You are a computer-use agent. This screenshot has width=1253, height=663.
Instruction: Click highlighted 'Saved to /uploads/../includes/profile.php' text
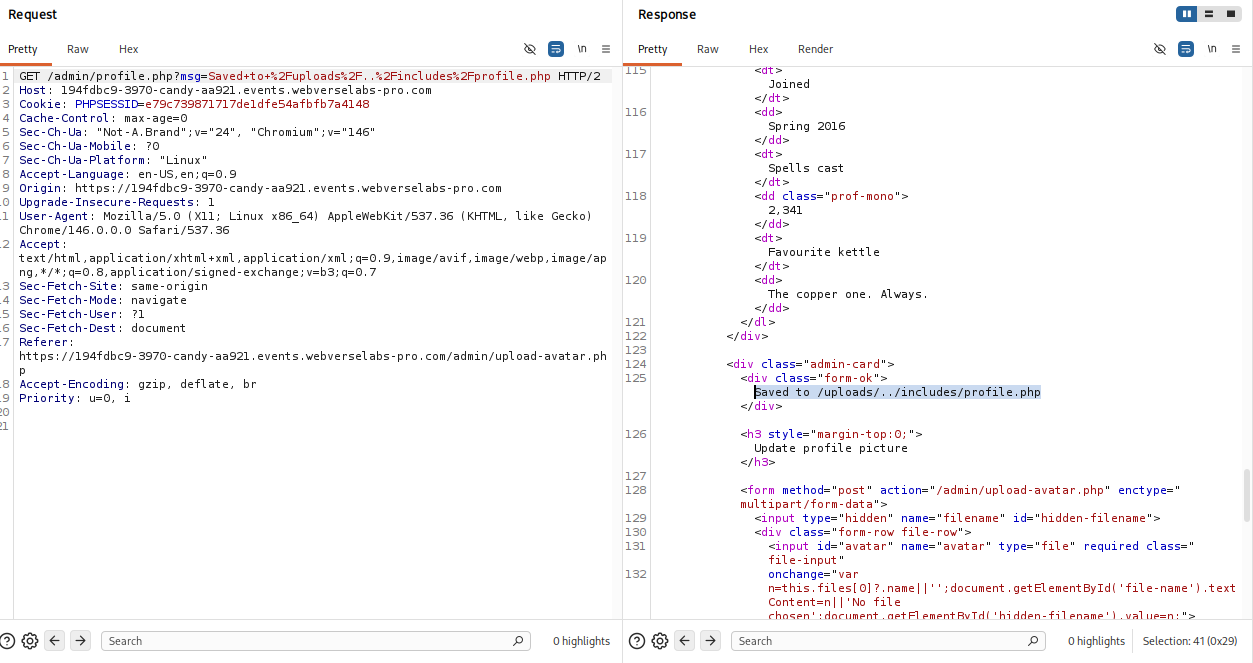click(x=897, y=392)
